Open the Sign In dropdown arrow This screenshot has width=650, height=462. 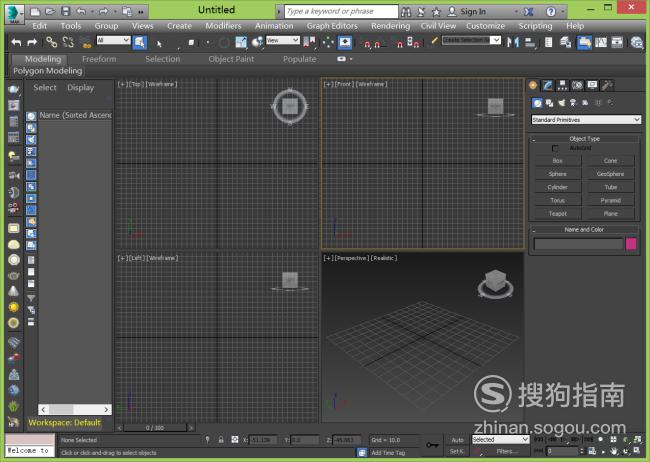[516, 12]
